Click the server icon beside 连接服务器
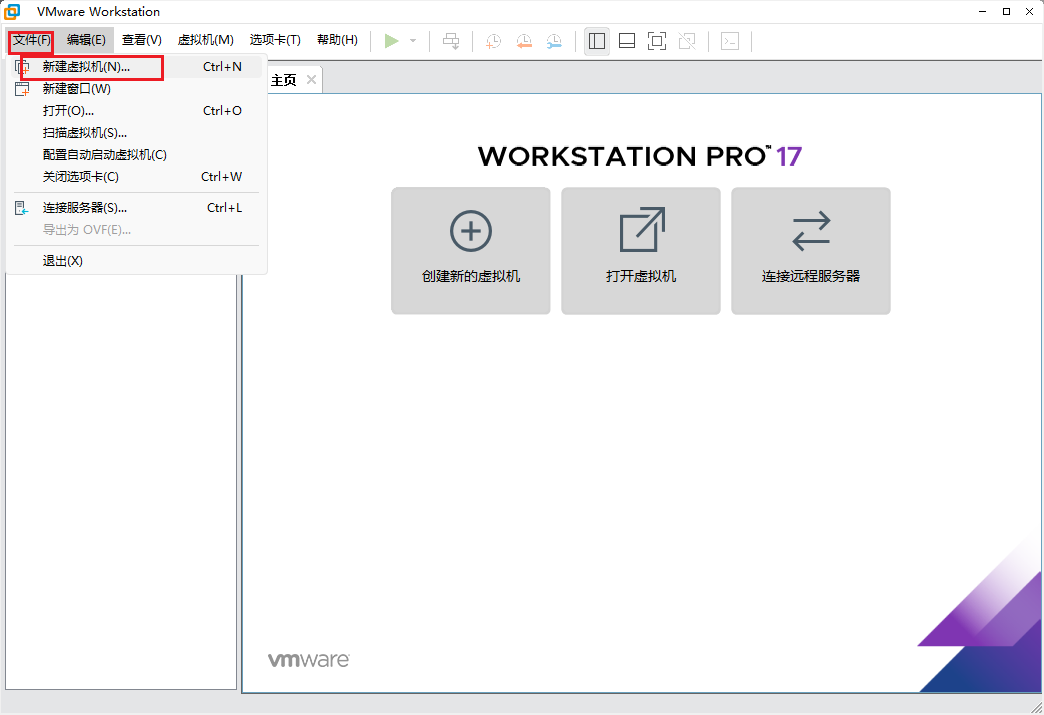This screenshot has height=715, width=1044. click(x=22, y=208)
